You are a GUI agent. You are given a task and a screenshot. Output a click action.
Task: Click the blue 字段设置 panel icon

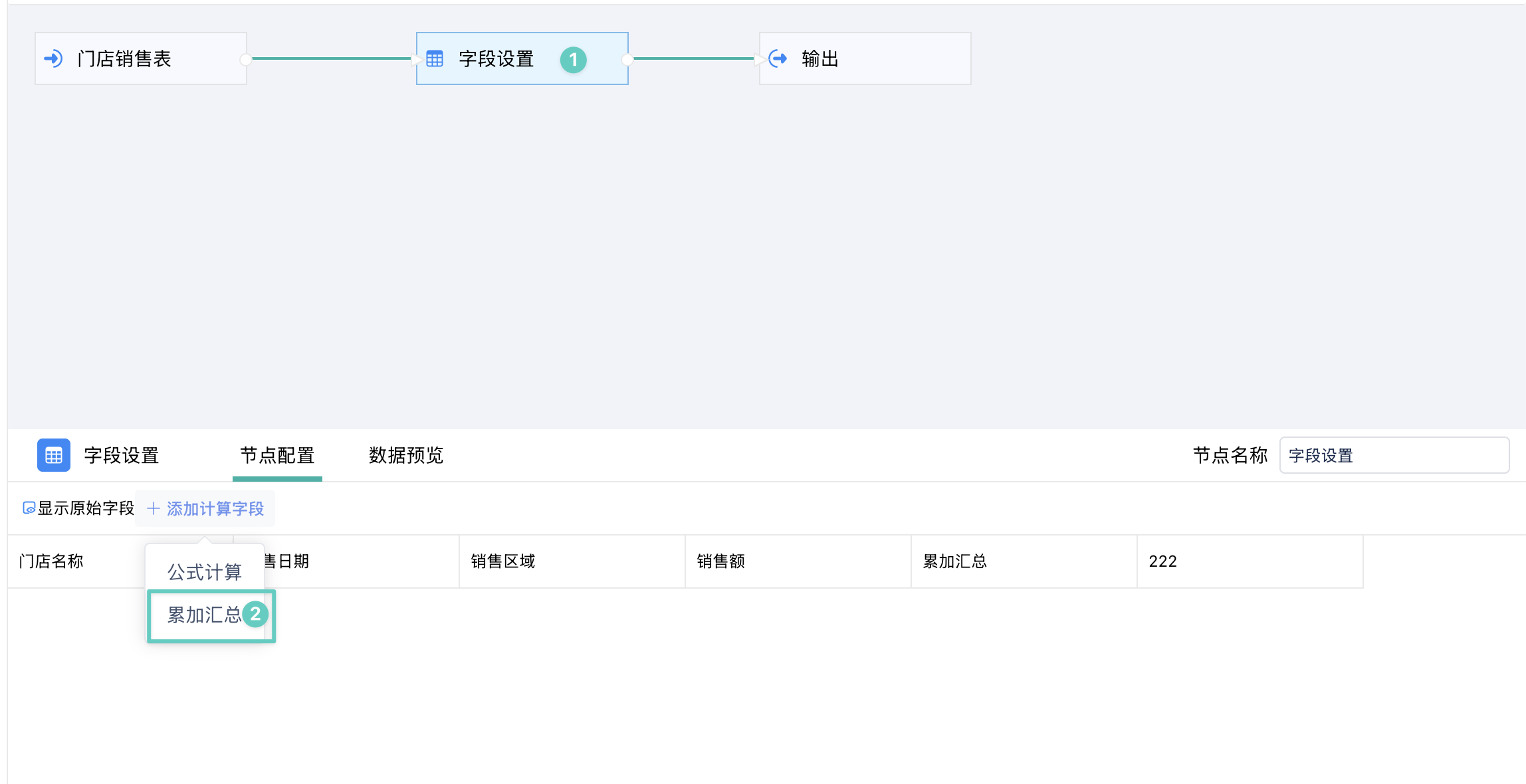(x=53, y=455)
